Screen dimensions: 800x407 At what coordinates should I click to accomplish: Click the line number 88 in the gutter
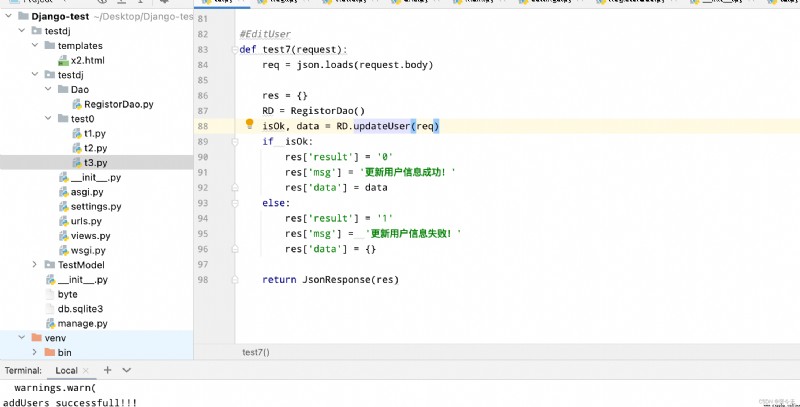coord(203,126)
